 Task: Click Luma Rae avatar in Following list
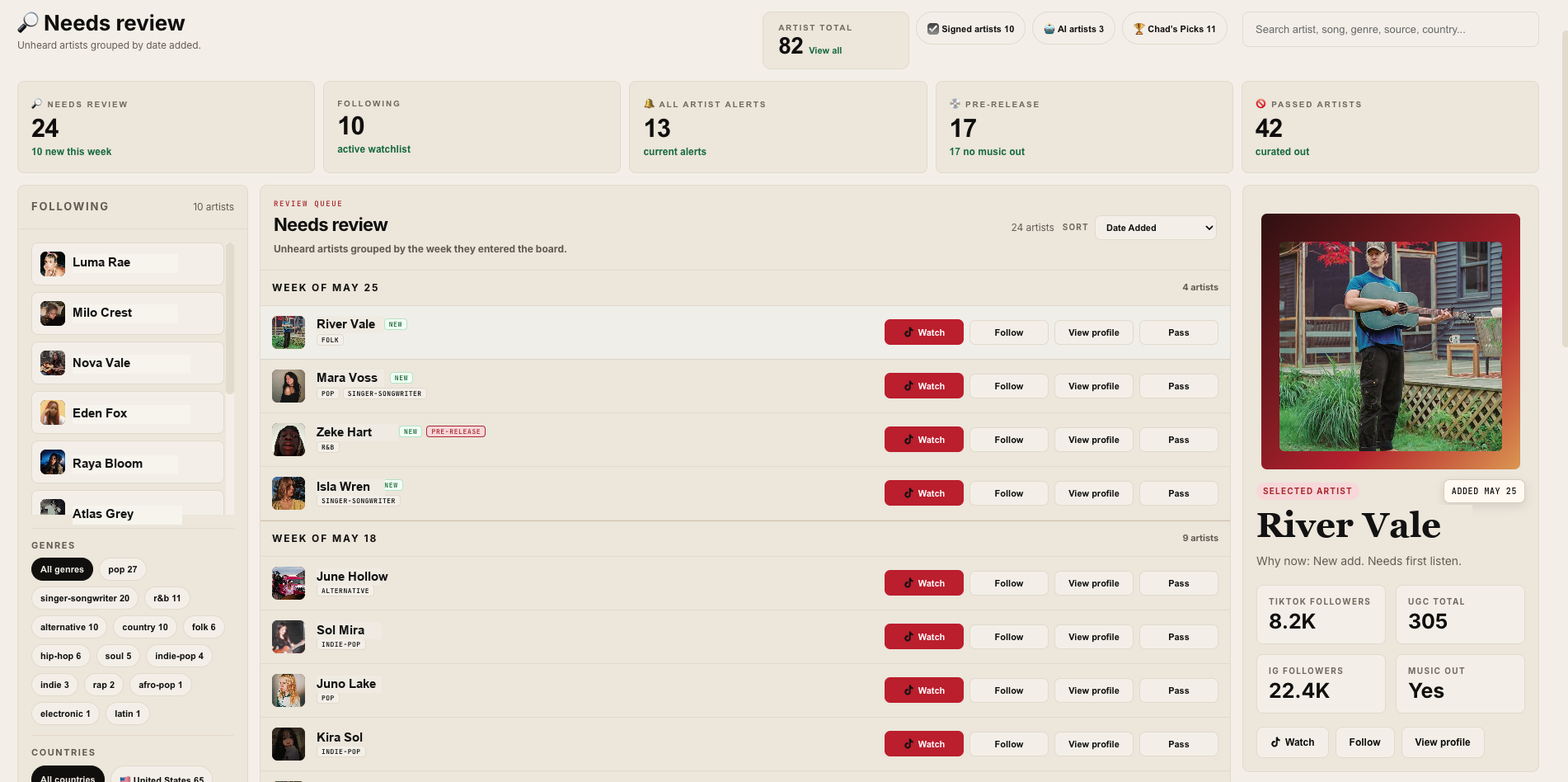pos(53,264)
